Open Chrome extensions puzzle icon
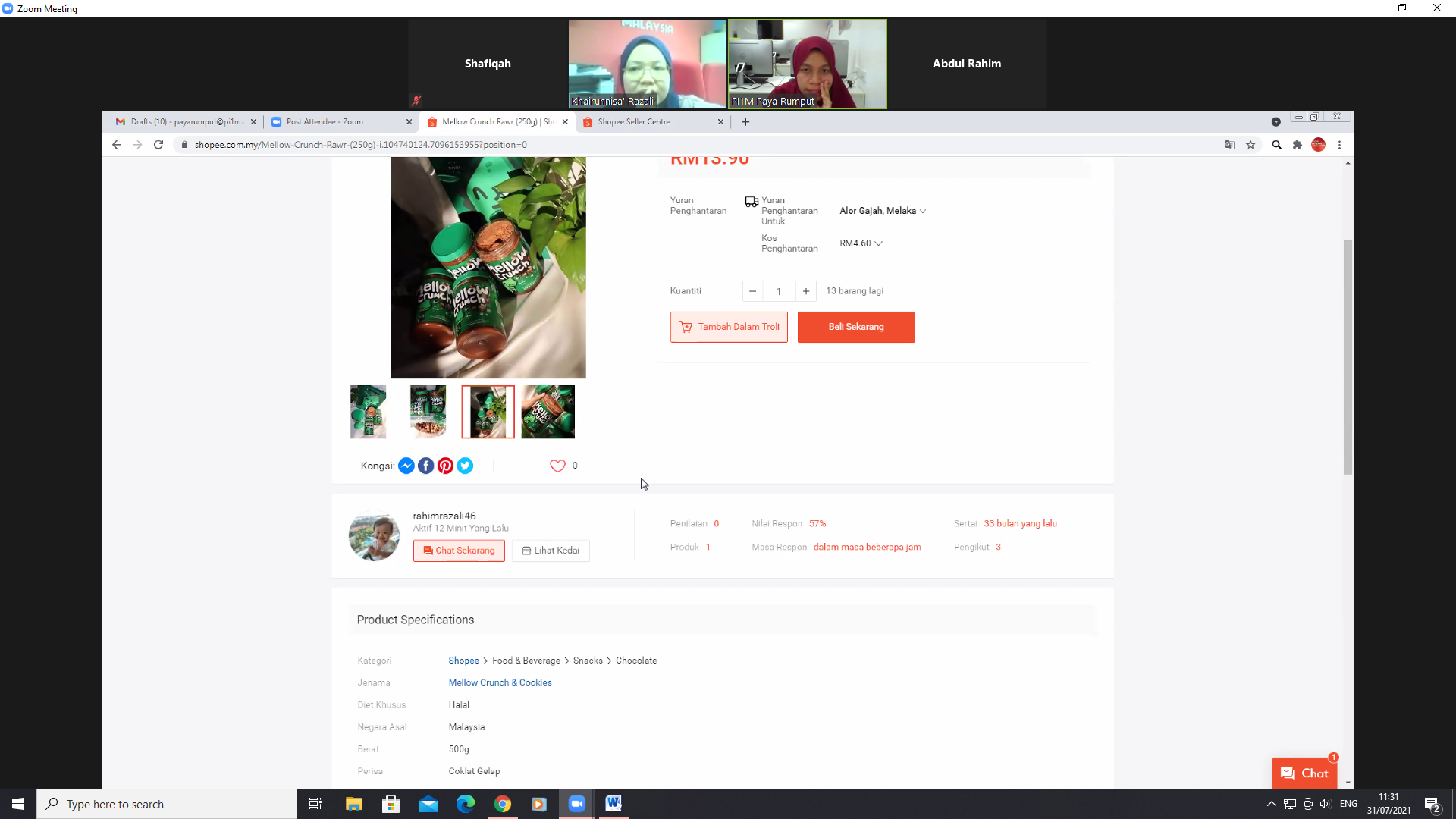The height and width of the screenshot is (819, 1456). click(x=1298, y=145)
